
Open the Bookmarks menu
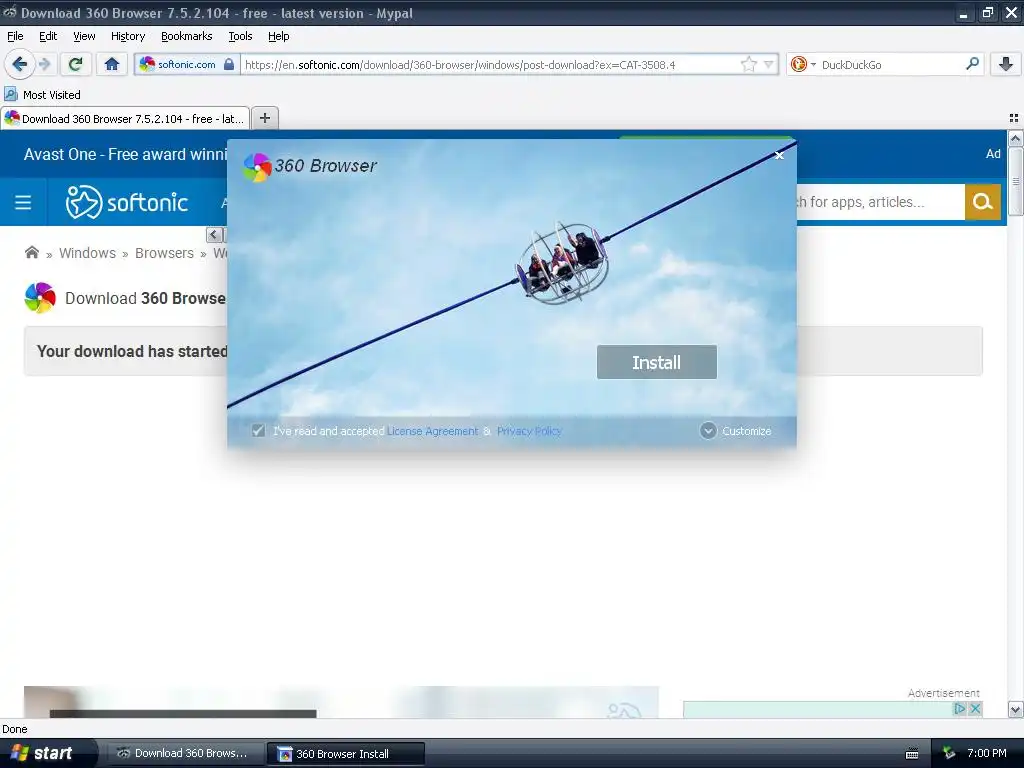(x=186, y=36)
